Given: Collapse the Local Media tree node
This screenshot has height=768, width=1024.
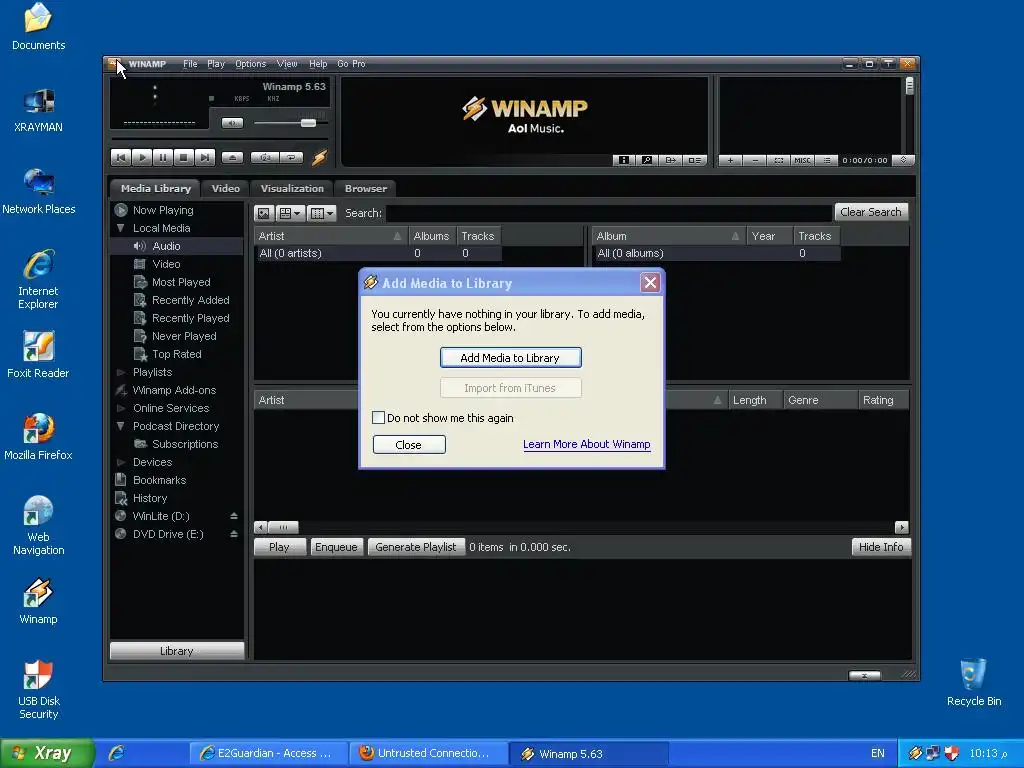Looking at the screenshot, I should coord(120,228).
